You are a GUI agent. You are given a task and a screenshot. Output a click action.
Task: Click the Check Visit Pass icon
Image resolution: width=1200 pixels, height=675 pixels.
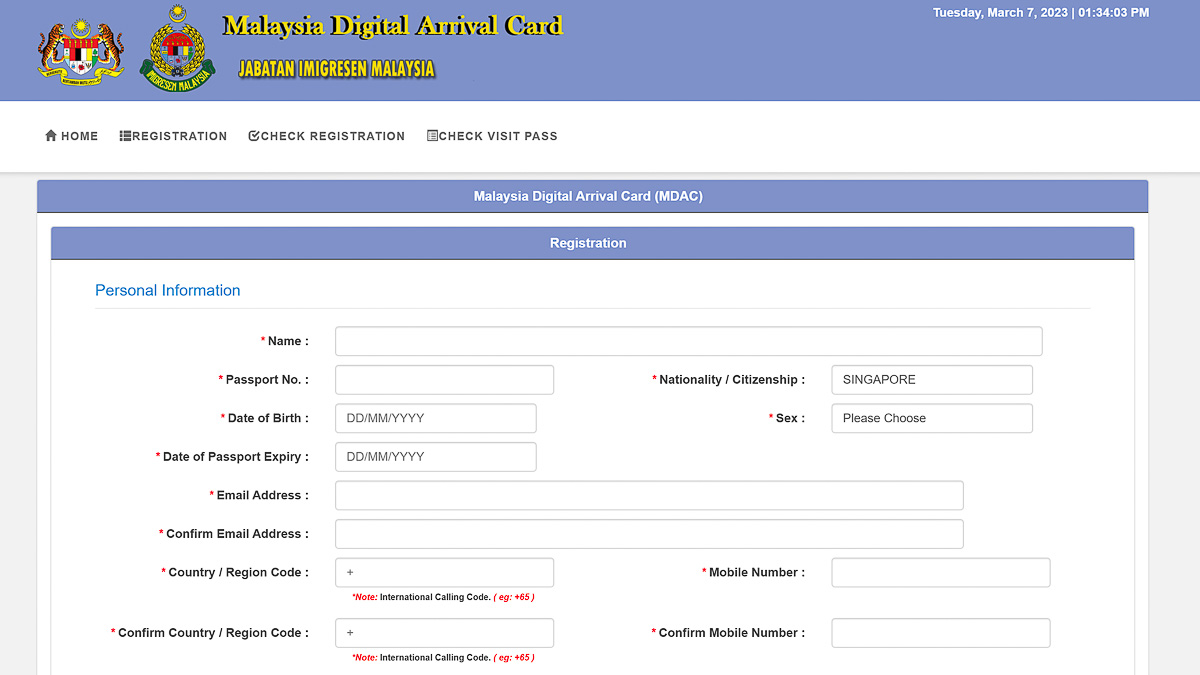point(432,136)
